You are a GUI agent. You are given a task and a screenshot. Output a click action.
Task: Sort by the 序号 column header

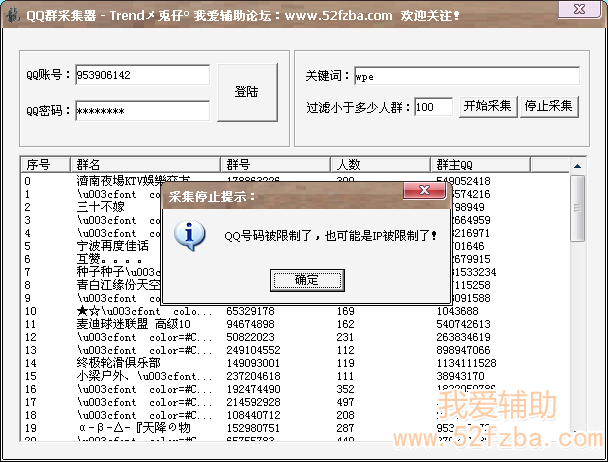click(45, 164)
